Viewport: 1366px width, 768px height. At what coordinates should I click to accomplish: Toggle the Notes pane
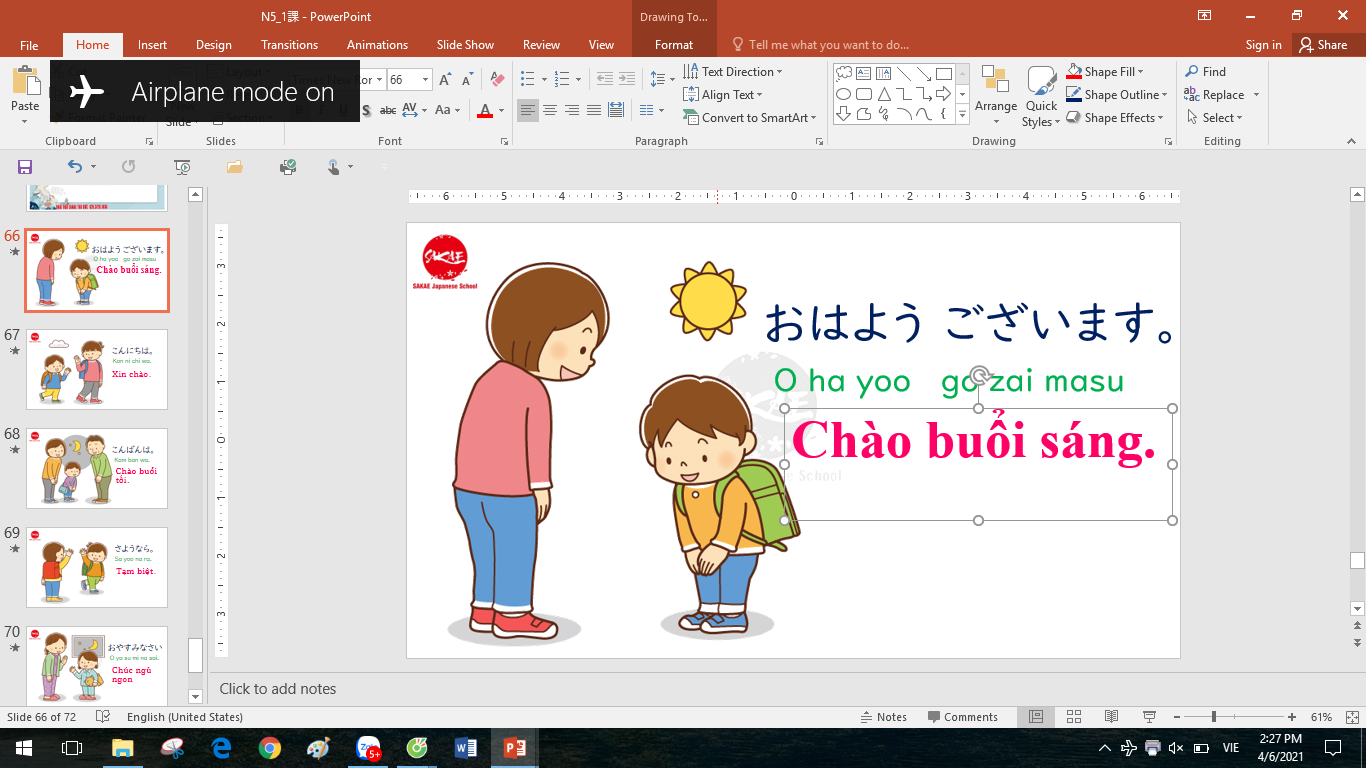[x=883, y=717]
